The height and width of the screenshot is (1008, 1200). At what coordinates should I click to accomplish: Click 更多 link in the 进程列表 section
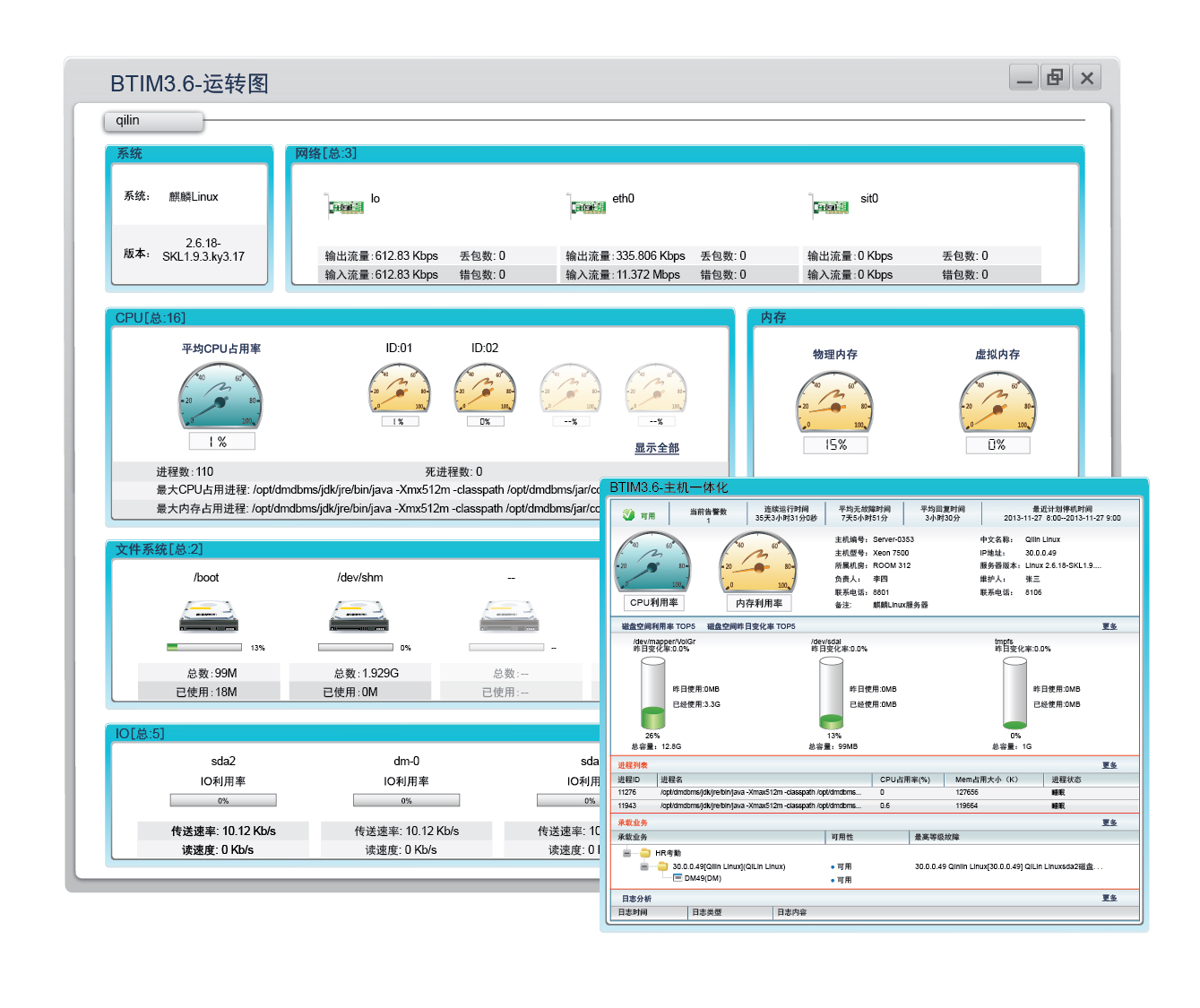(1109, 765)
